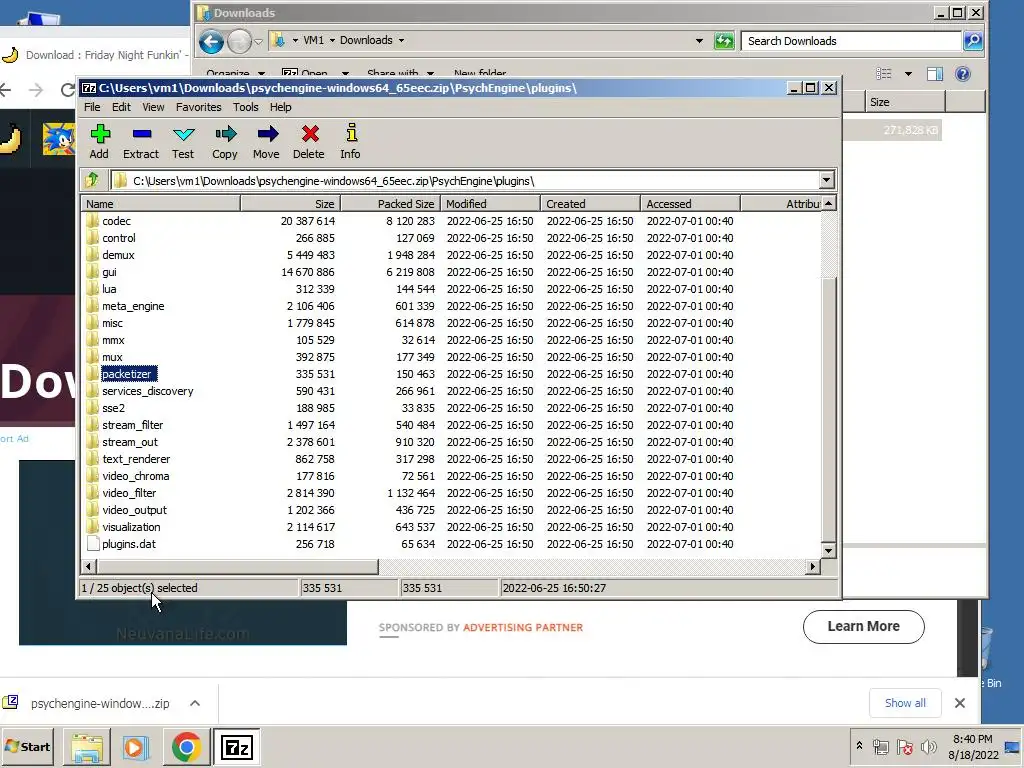Click the Back arrow in Downloads window
The image size is (1024, 768).
212,42
